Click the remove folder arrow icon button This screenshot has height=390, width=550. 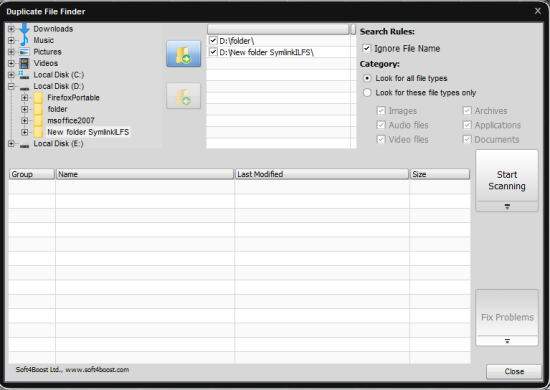point(183,96)
